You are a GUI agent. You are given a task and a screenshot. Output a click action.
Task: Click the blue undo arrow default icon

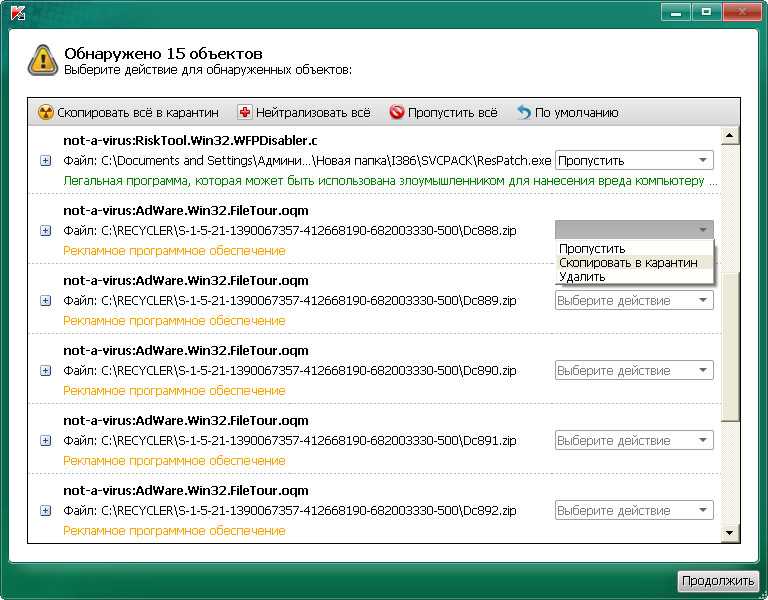click(x=524, y=113)
